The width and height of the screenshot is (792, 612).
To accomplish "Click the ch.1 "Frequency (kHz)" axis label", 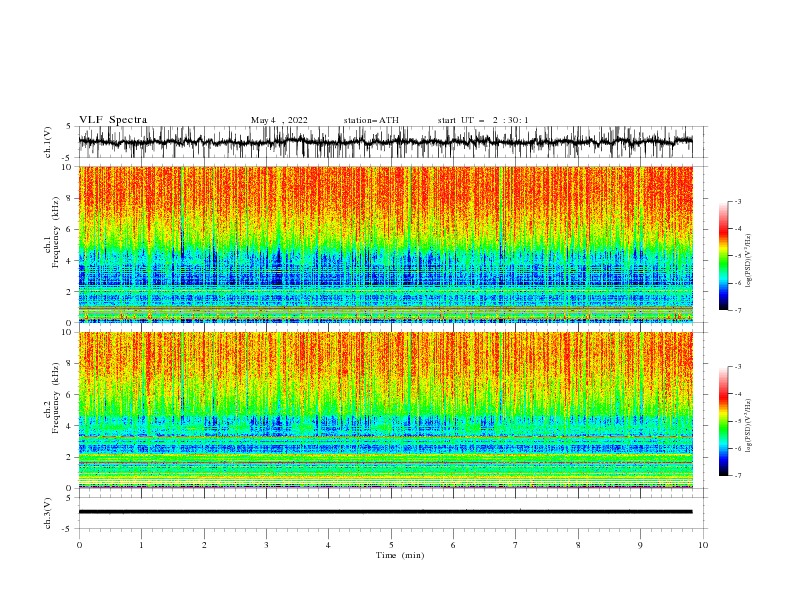I will coord(56,233).
